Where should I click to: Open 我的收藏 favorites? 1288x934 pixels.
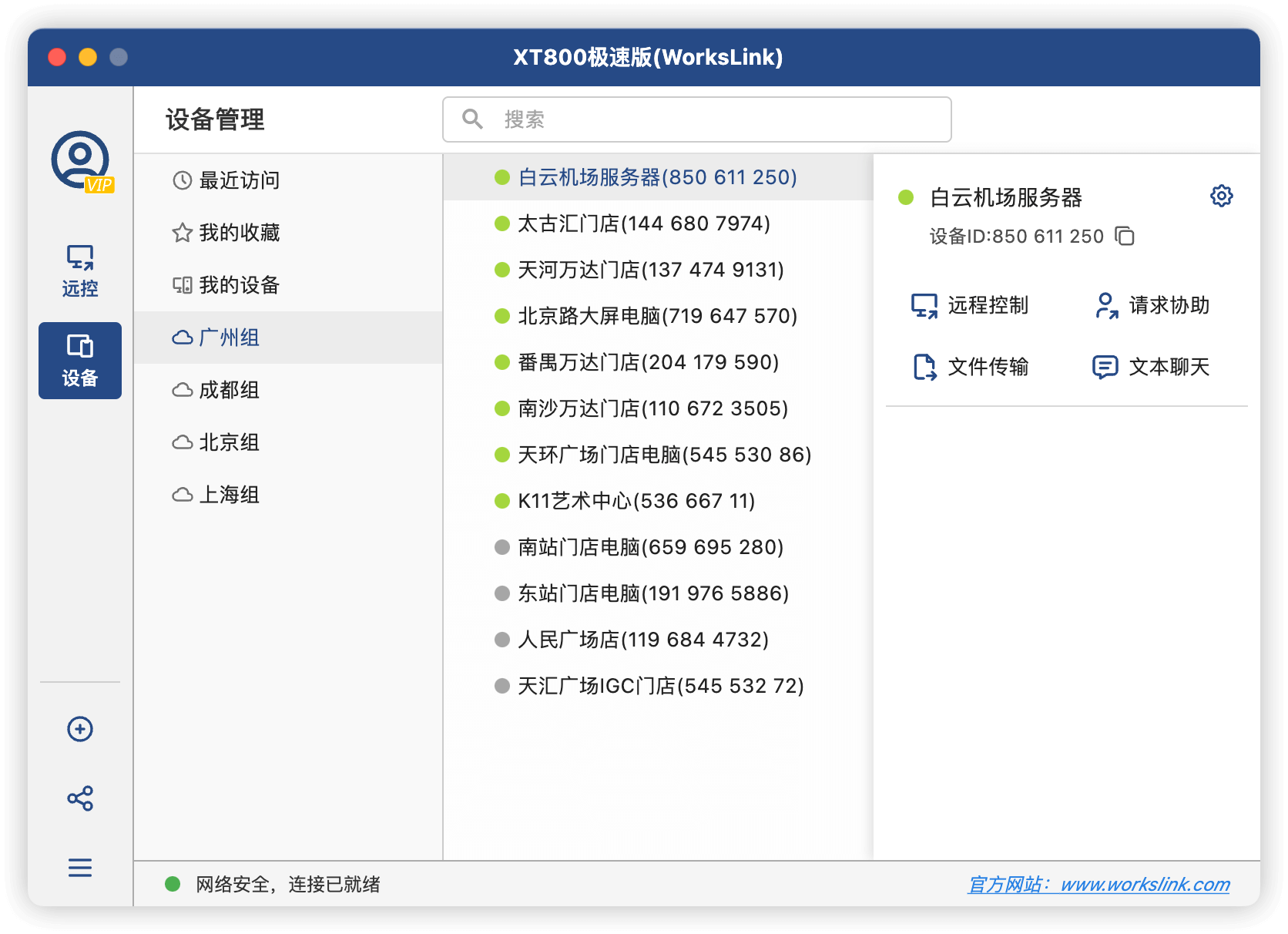(x=288, y=233)
